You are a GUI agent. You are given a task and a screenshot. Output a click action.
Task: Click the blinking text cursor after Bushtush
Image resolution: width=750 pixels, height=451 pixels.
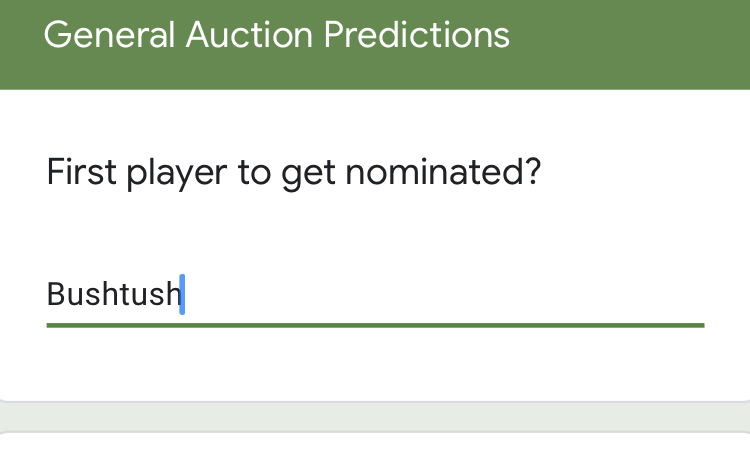point(182,295)
